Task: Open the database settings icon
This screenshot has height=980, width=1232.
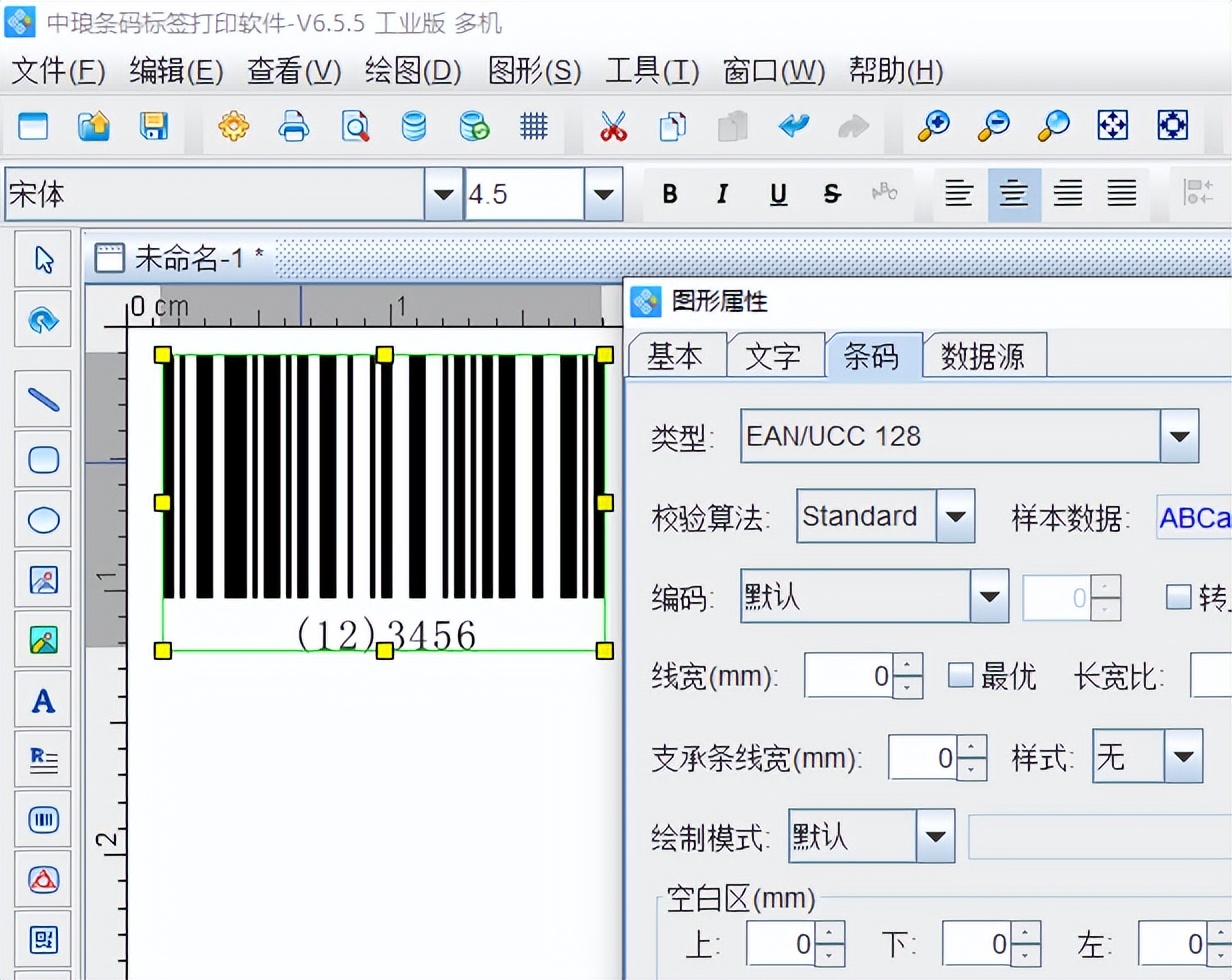Action: (x=413, y=126)
